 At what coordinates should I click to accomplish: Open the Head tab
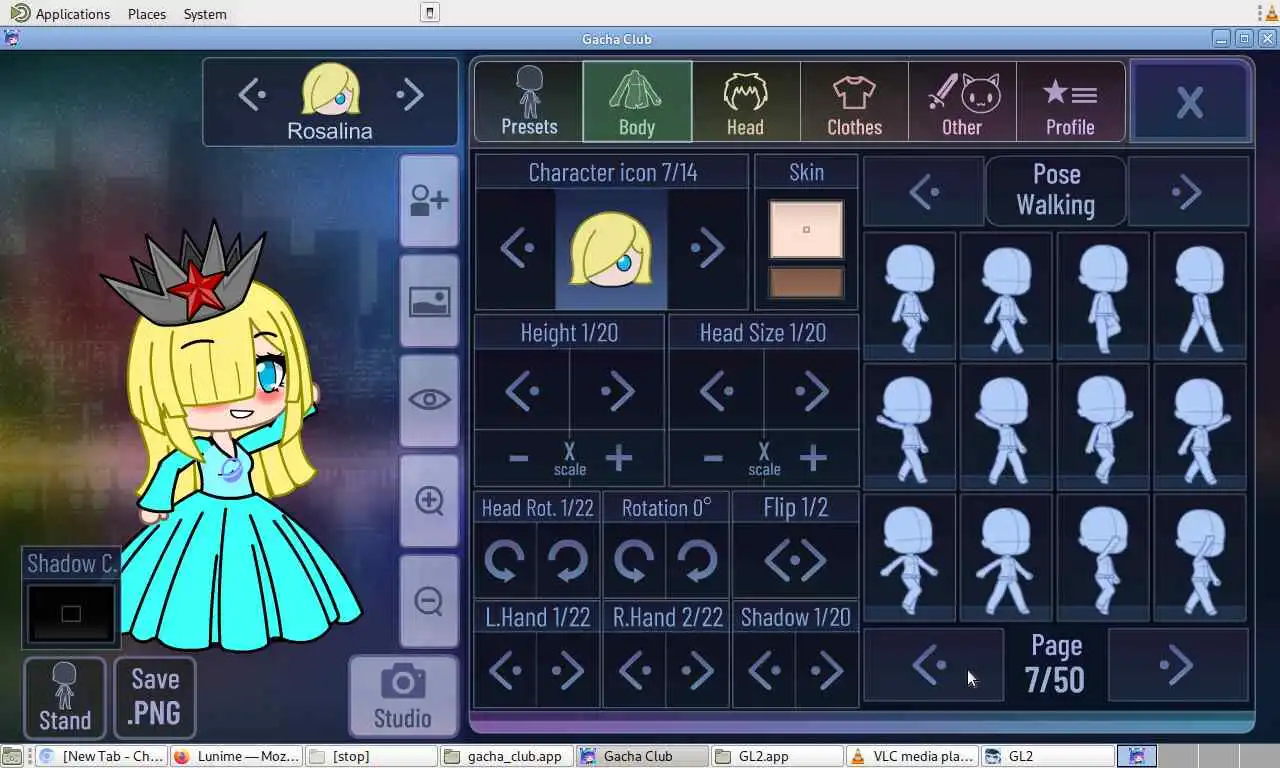coord(745,101)
